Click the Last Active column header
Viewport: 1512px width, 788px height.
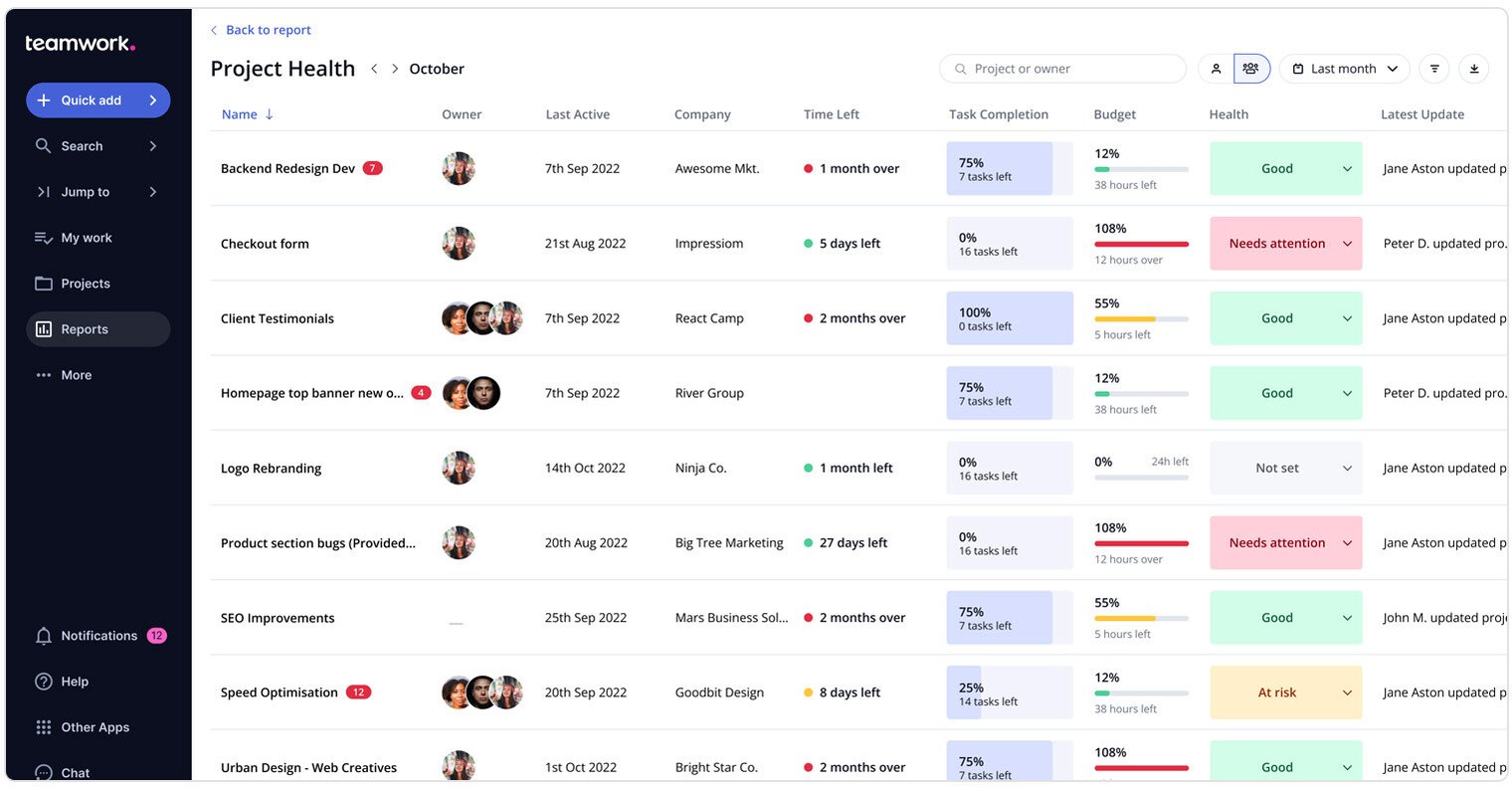click(x=578, y=114)
